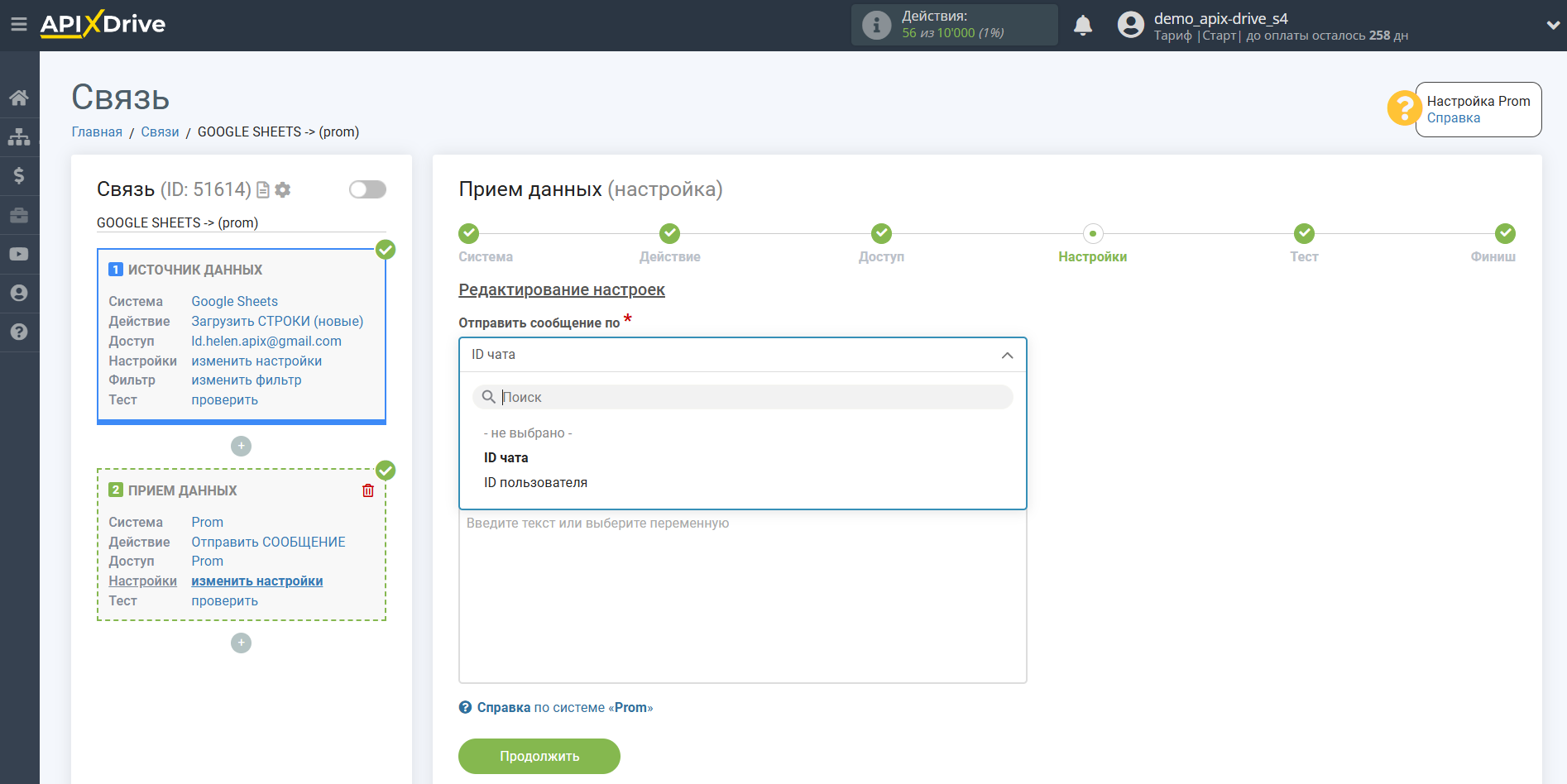
Task: Open the Home sidebar icon
Action: tap(19, 98)
